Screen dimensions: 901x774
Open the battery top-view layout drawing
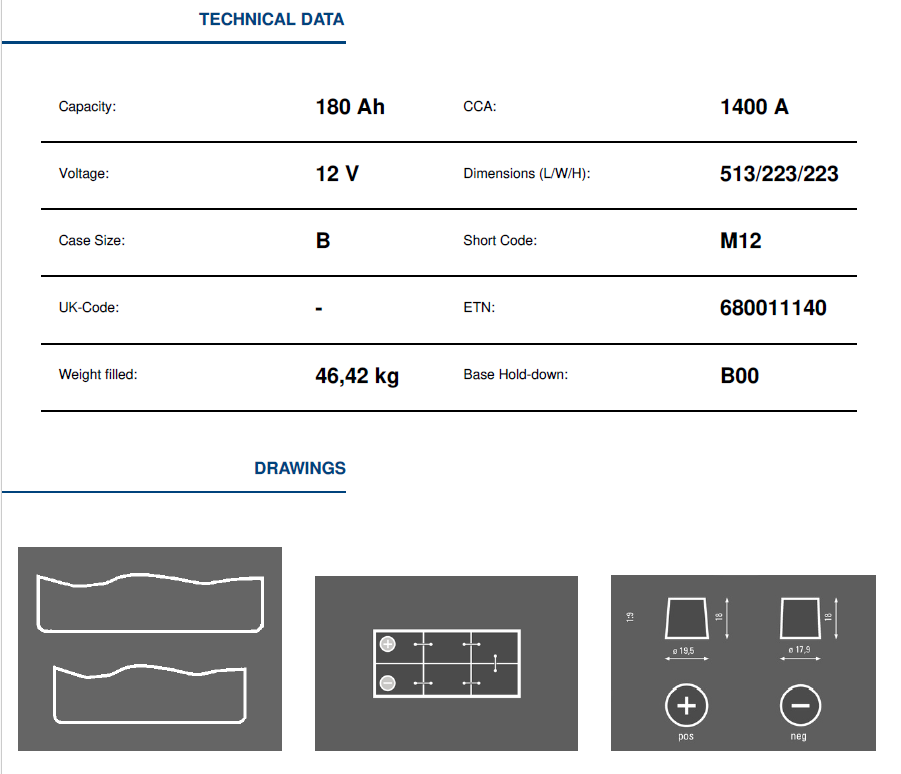pos(447,663)
